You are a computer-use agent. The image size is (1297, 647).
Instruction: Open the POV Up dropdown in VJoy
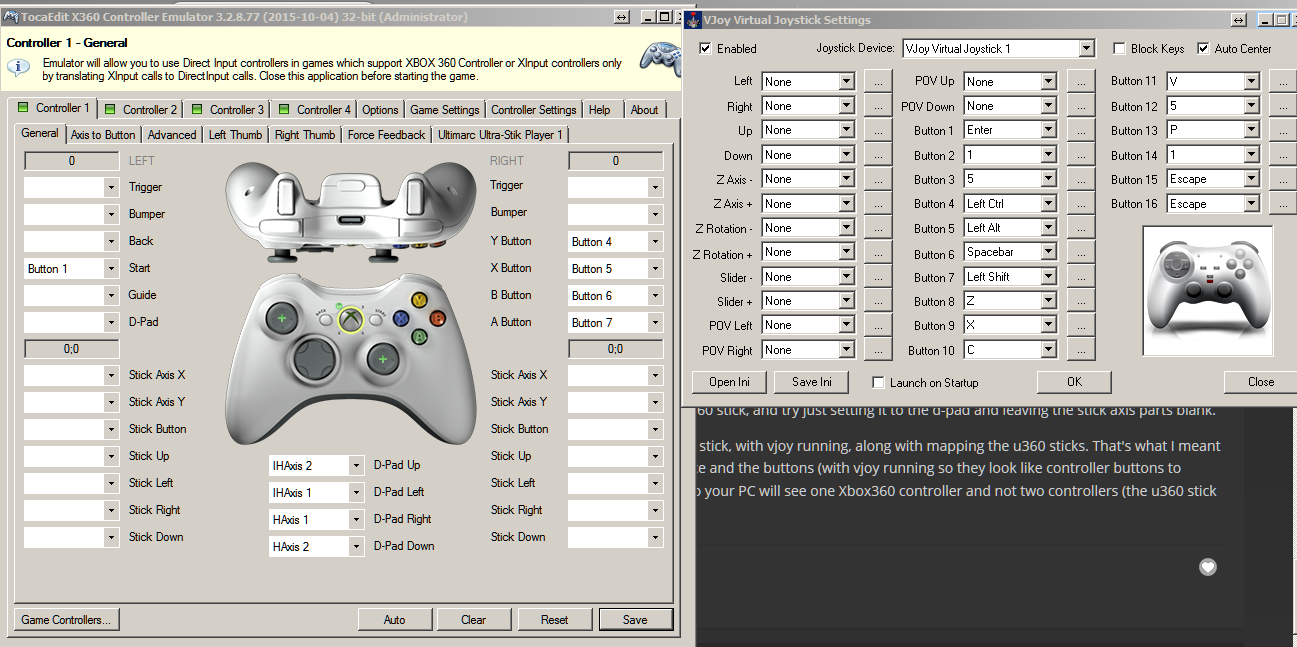coord(1049,81)
